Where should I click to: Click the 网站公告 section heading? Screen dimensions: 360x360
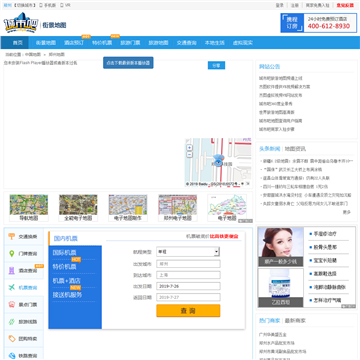270,66
